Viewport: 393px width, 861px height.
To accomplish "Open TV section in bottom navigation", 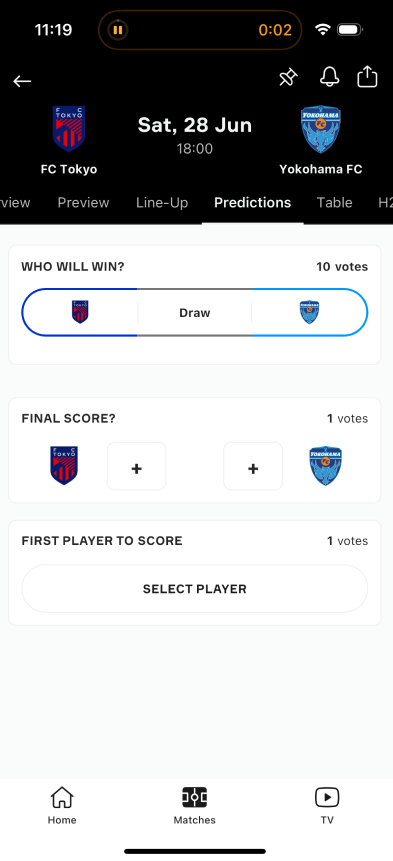I will pos(327,806).
